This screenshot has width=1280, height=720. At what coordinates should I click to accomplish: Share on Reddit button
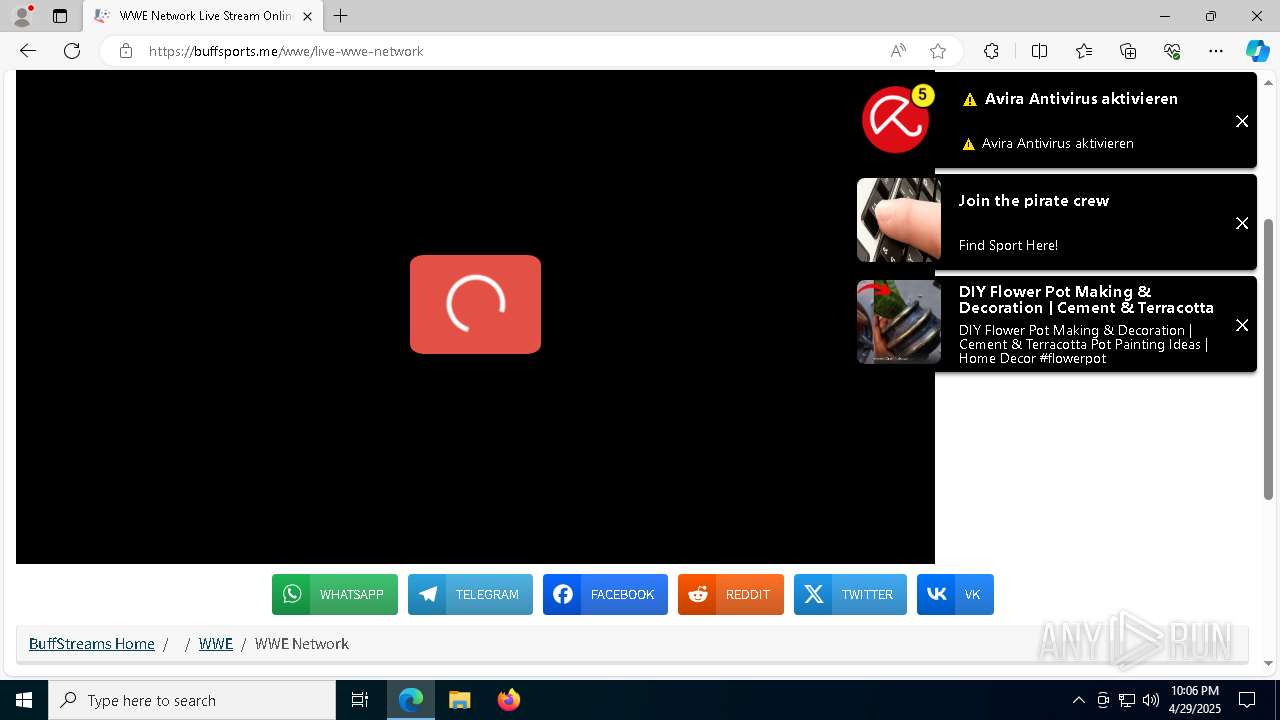[x=731, y=594]
